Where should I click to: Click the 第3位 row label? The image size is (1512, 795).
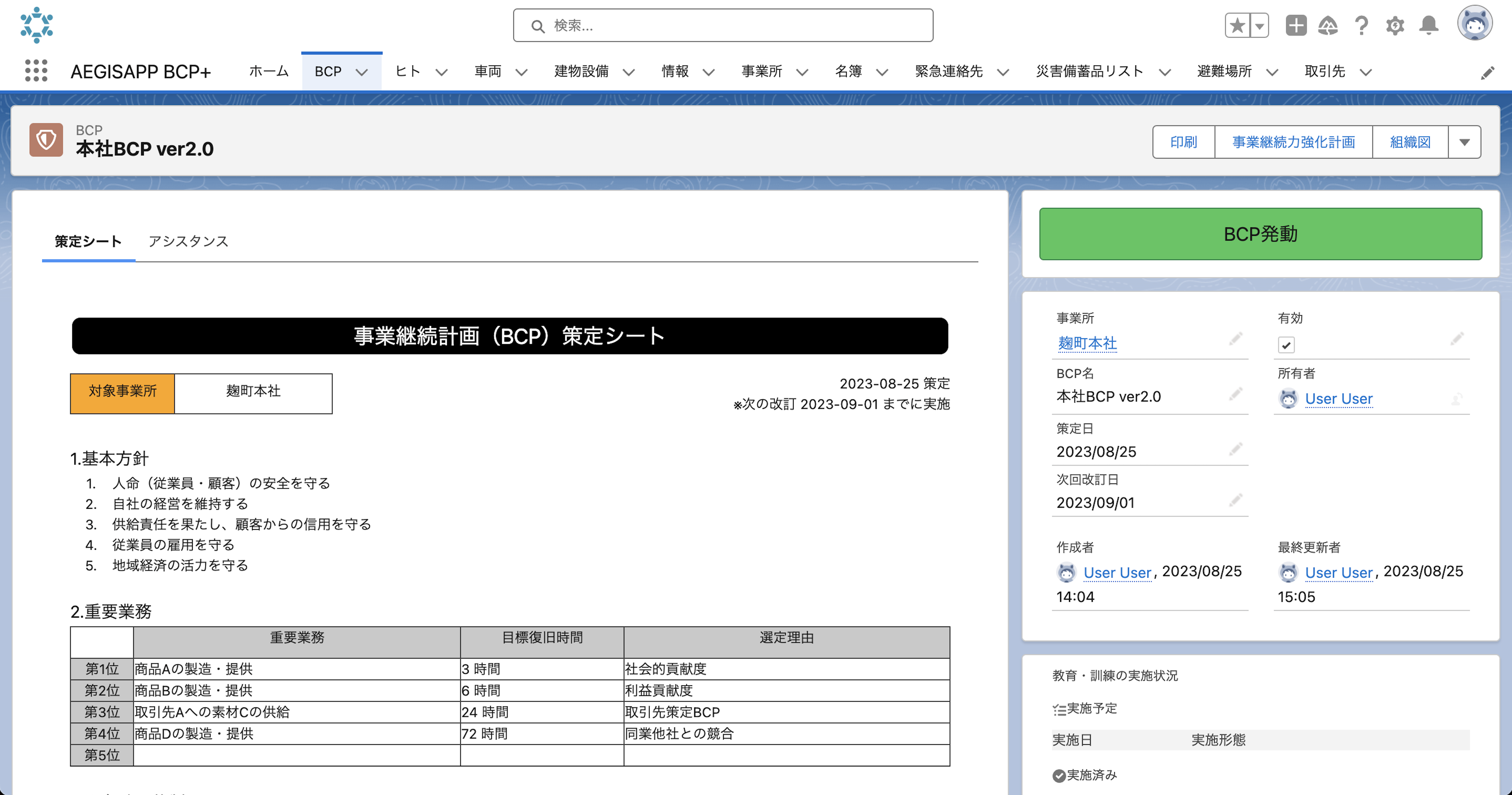click(x=102, y=712)
